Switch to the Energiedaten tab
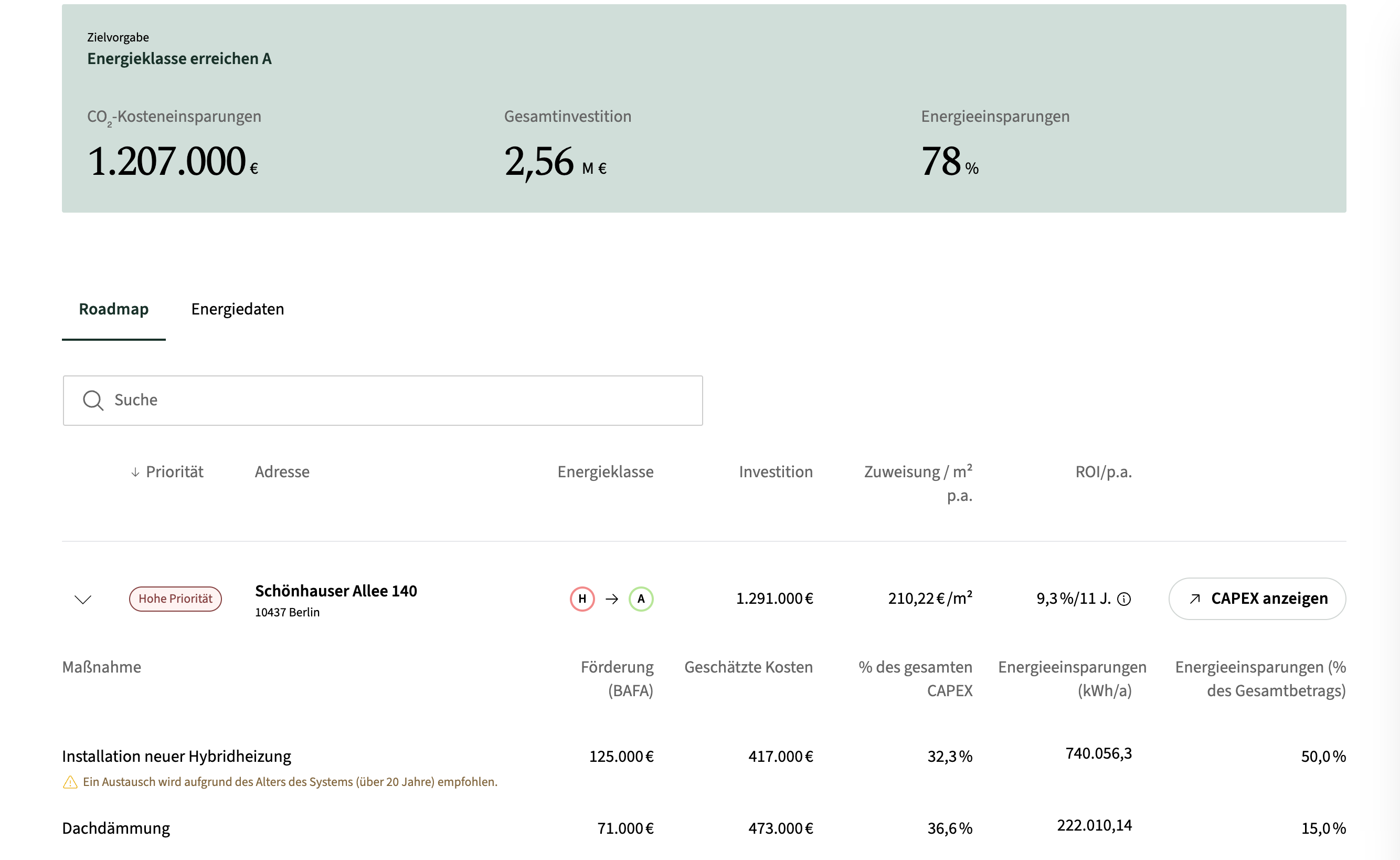The image size is (1400, 860). coord(238,309)
